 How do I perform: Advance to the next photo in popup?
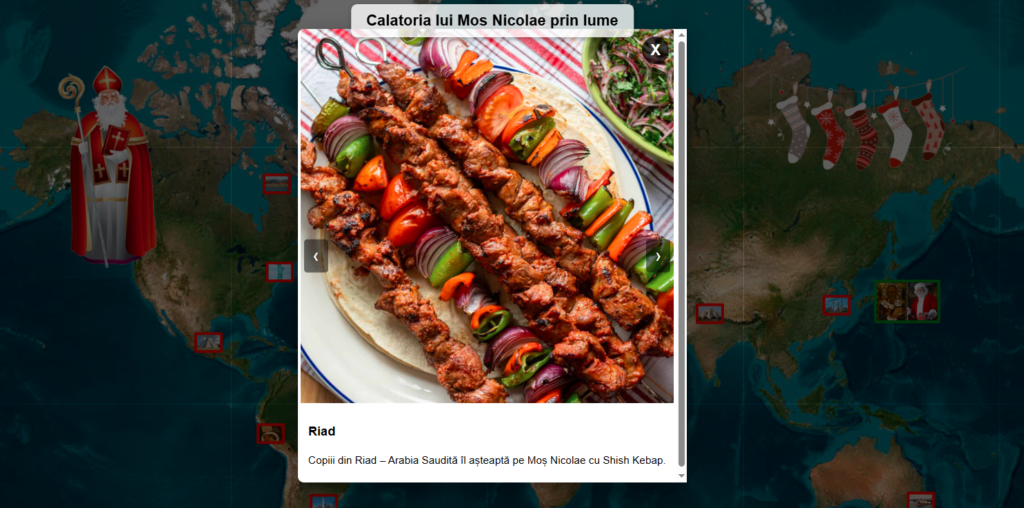pos(658,256)
